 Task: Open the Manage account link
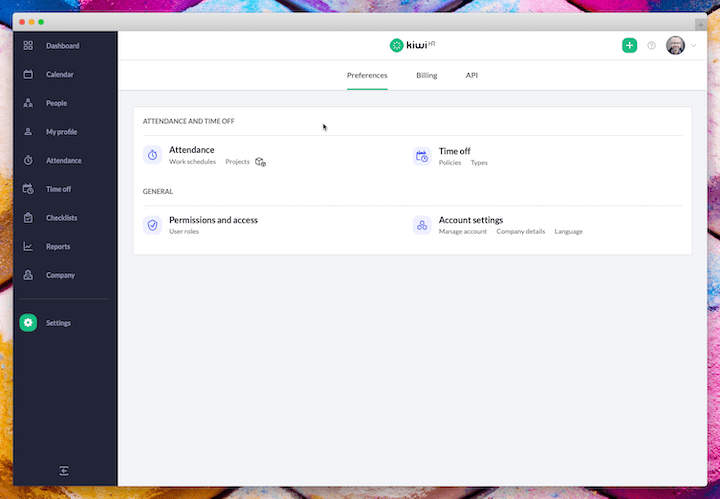click(462, 231)
